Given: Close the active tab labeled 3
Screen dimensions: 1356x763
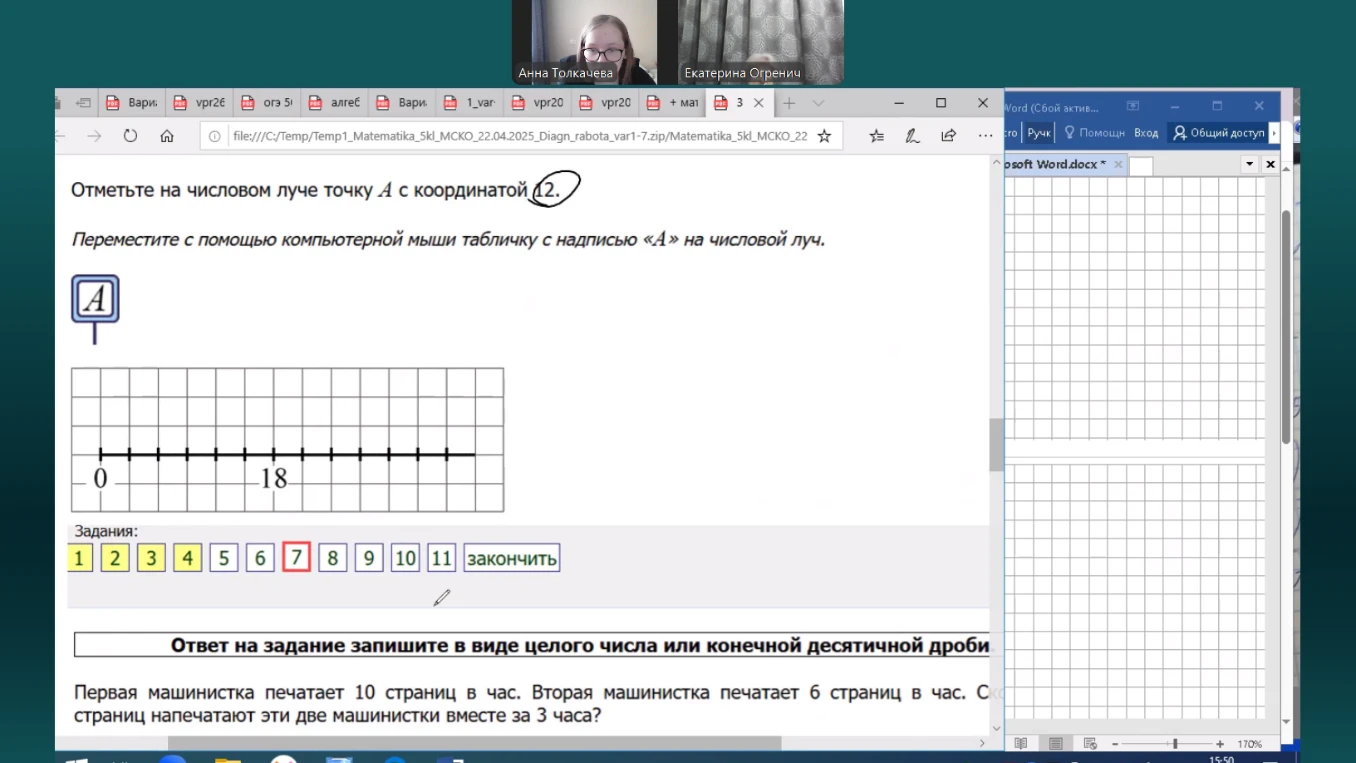Looking at the screenshot, I should coord(758,103).
